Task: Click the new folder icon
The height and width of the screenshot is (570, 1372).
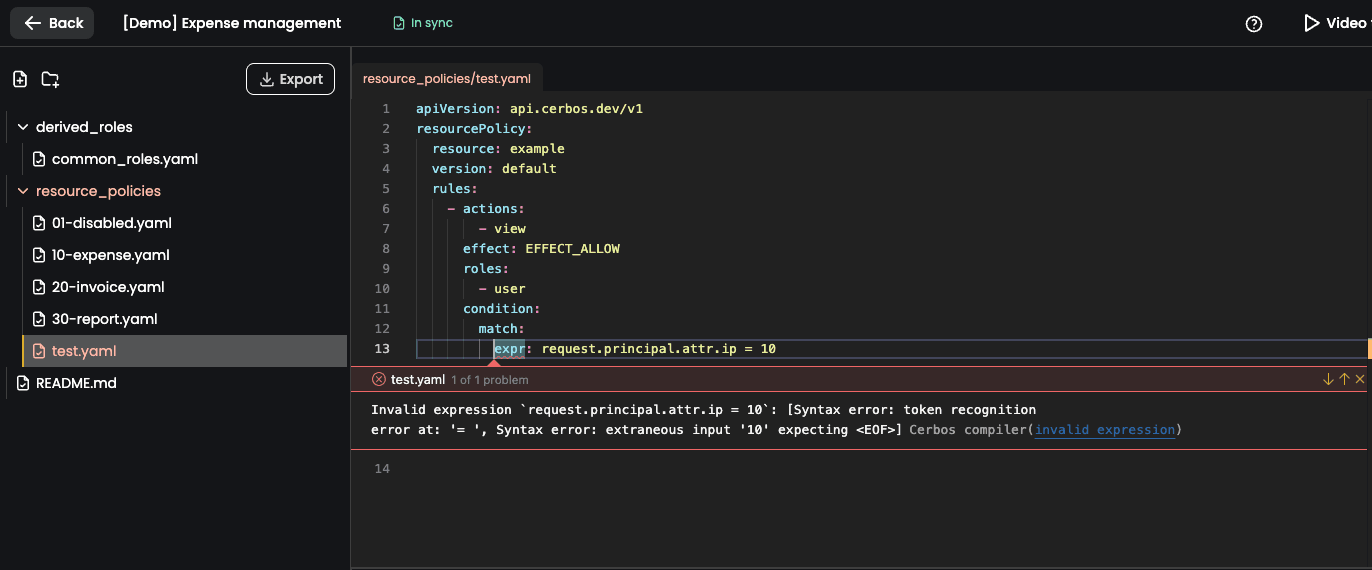Action: click(50, 79)
